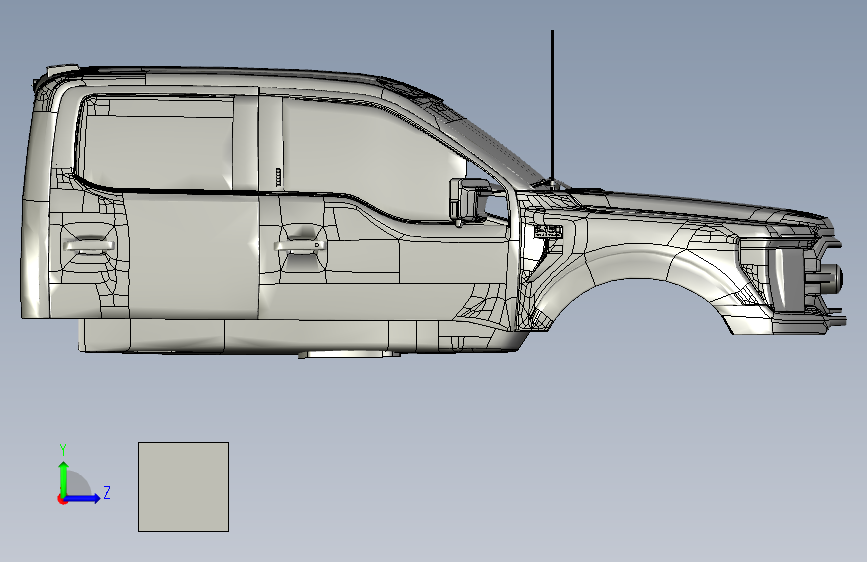Viewport: 867px width, 562px height.
Task: Select the side mirror on the truck
Action: pyautogui.click(x=469, y=201)
